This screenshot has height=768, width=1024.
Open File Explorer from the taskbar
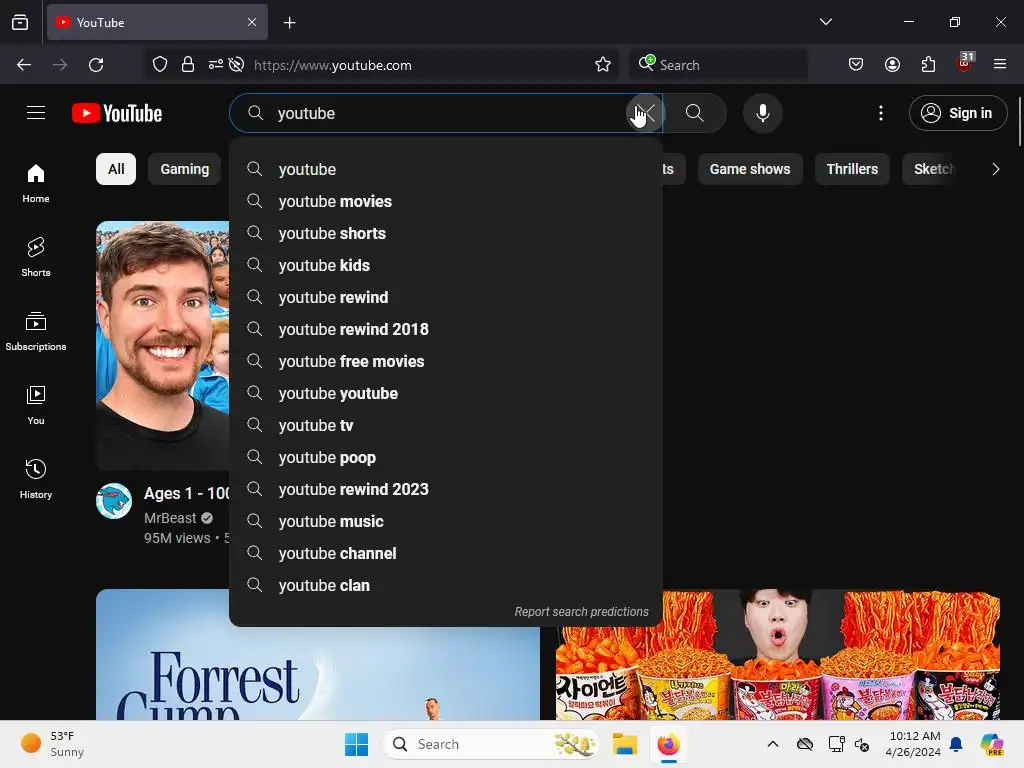pos(624,744)
